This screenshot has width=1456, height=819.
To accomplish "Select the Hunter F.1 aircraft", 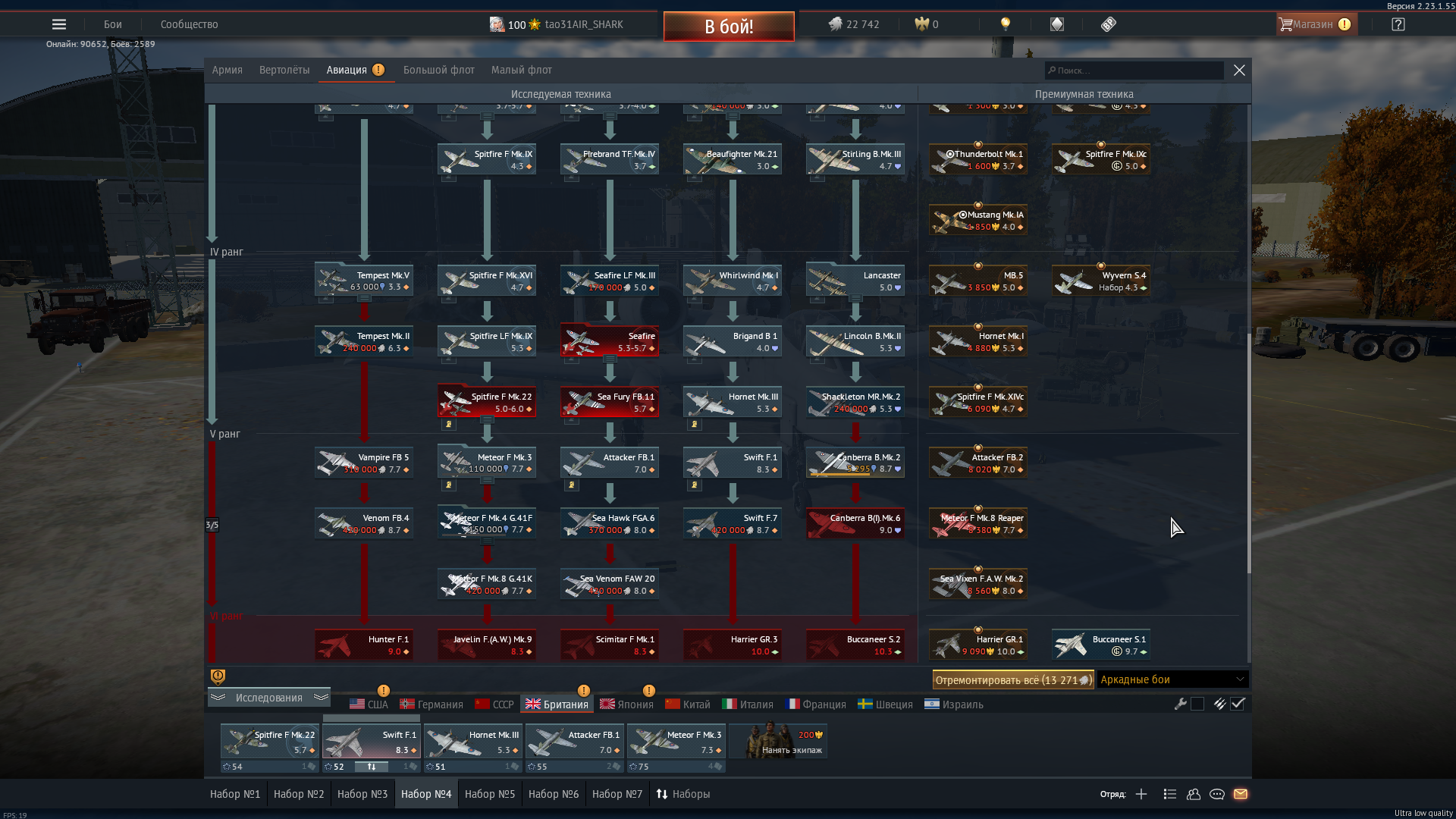I will pos(364,645).
